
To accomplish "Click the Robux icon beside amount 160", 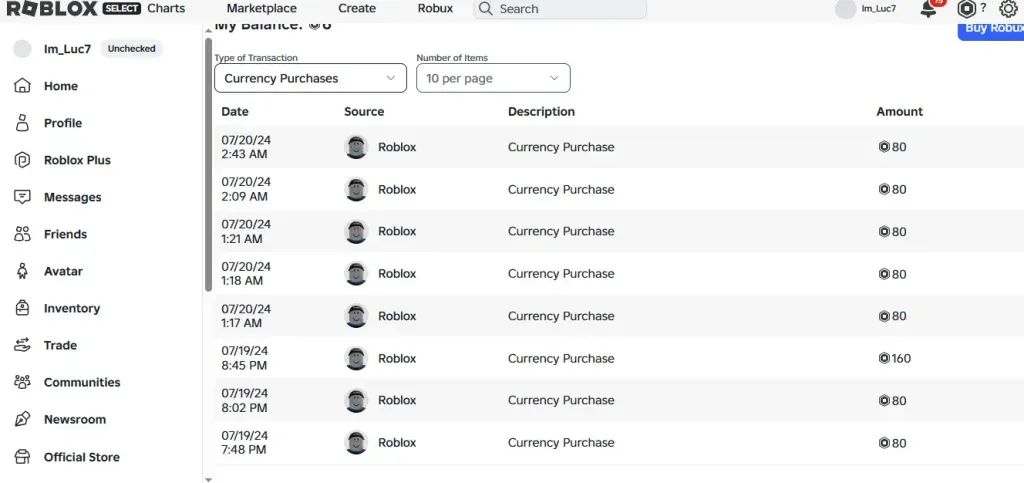I will coord(884,358).
